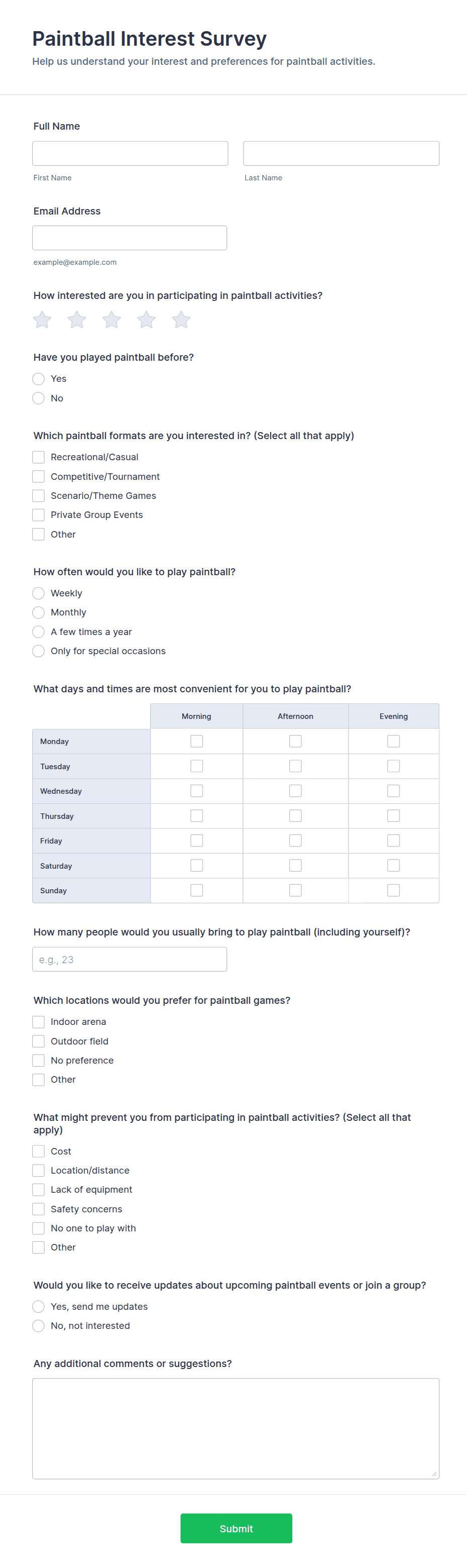Click the First Name input field
The height and width of the screenshot is (1568, 467).
pos(130,153)
